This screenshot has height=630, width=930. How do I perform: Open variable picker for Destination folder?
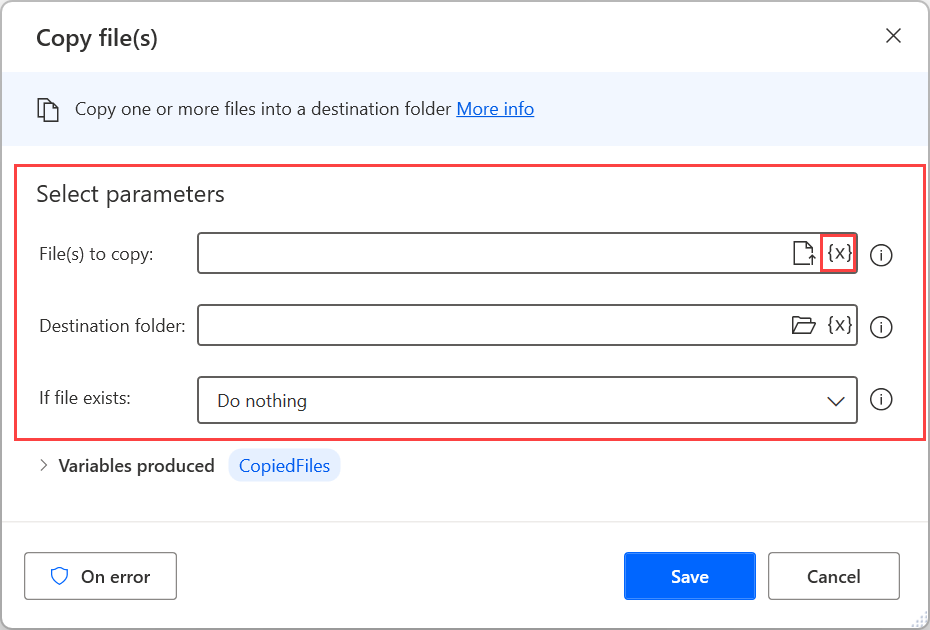(840, 325)
